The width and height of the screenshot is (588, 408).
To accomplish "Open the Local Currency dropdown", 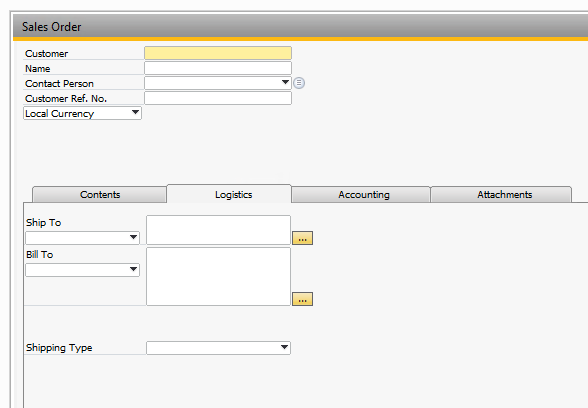I will [x=82, y=113].
